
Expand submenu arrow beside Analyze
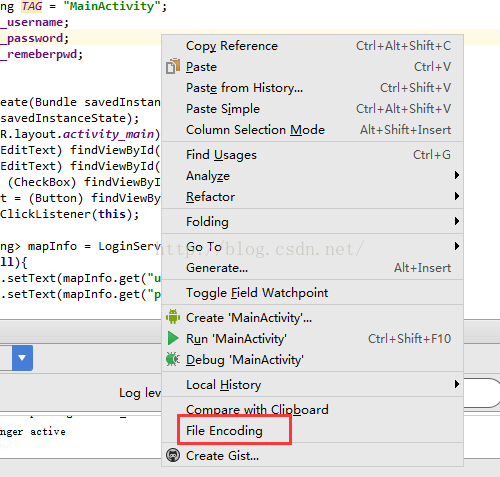pyautogui.click(x=457, y=175)
